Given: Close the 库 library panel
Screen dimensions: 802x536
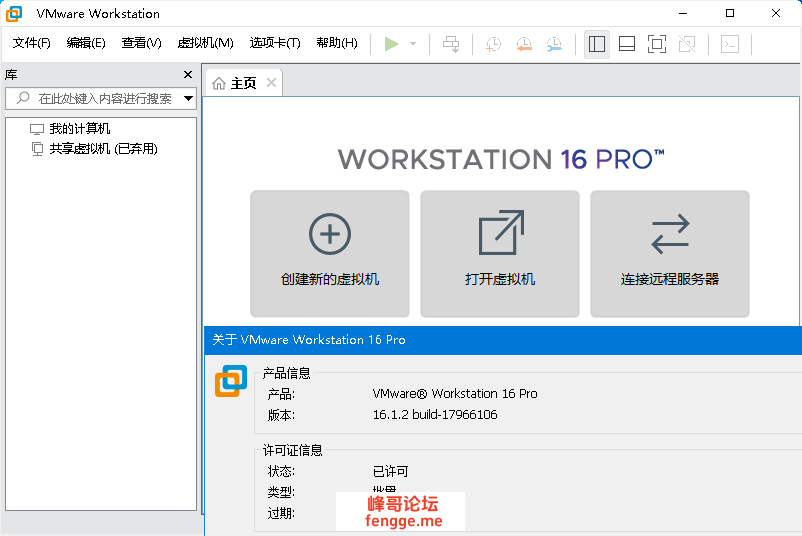Looking at the screenshot, I should (x=188, y=75).
